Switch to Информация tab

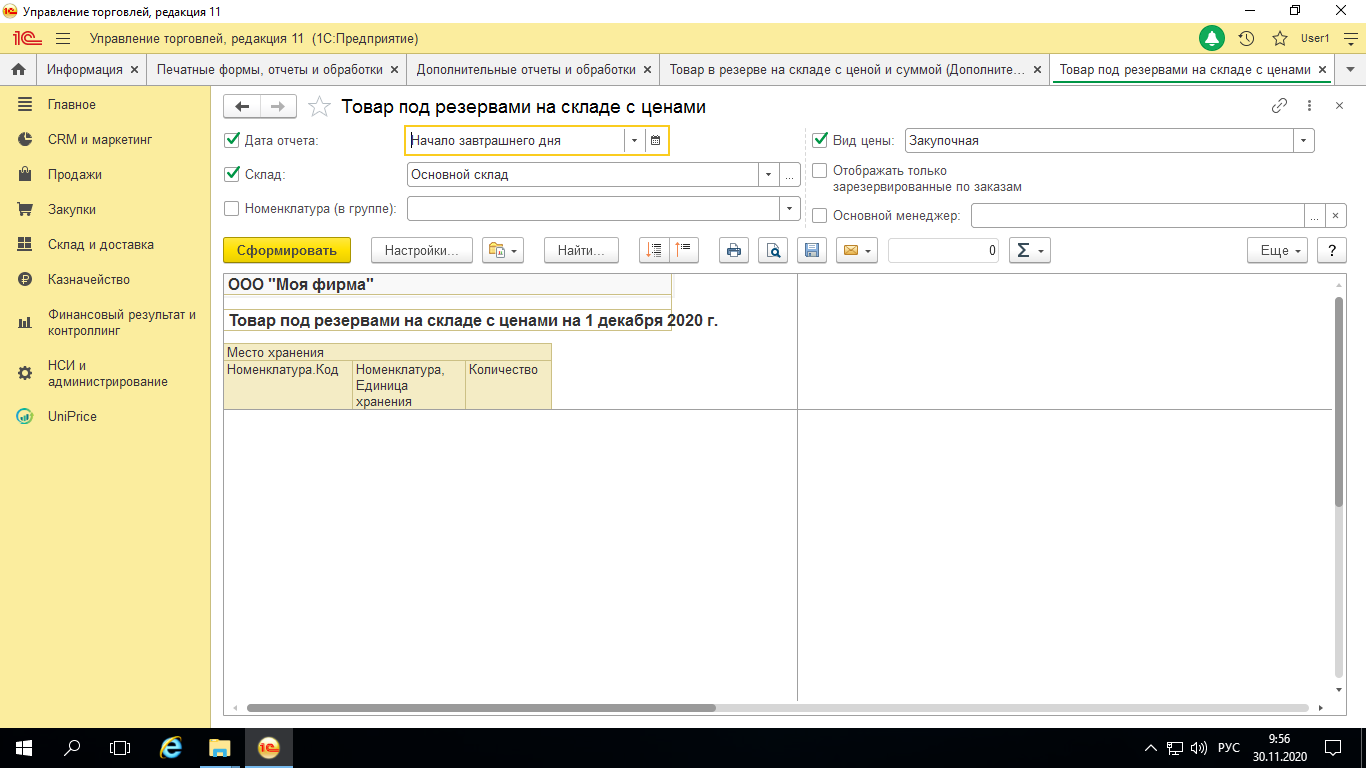85,70
